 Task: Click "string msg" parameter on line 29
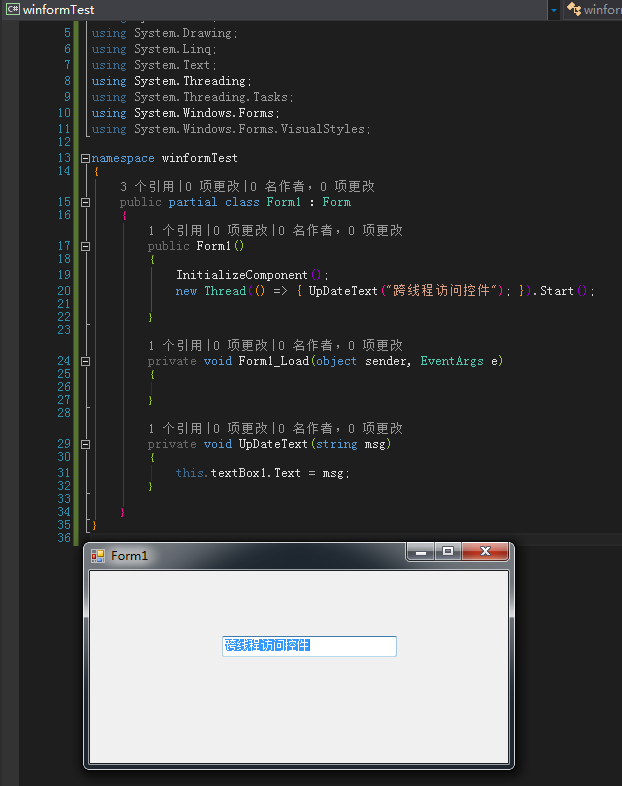350,444
